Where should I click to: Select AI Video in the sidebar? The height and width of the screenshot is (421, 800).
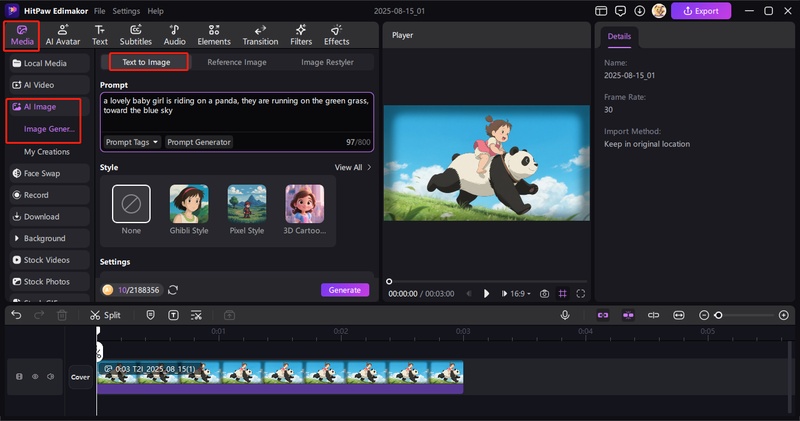coord(49,85)
